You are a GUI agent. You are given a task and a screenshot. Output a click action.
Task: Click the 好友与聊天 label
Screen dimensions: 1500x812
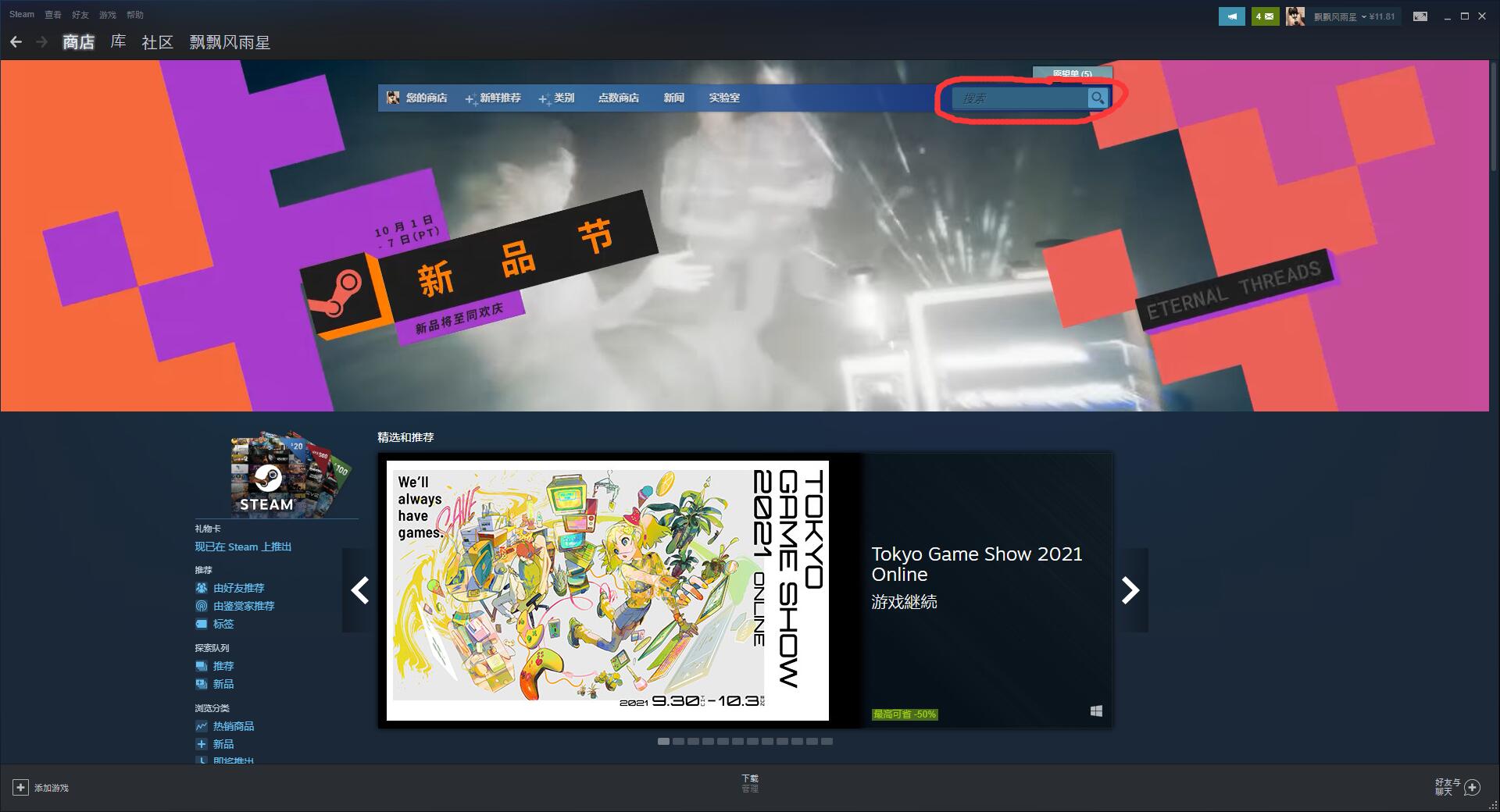pos(1447,787)
